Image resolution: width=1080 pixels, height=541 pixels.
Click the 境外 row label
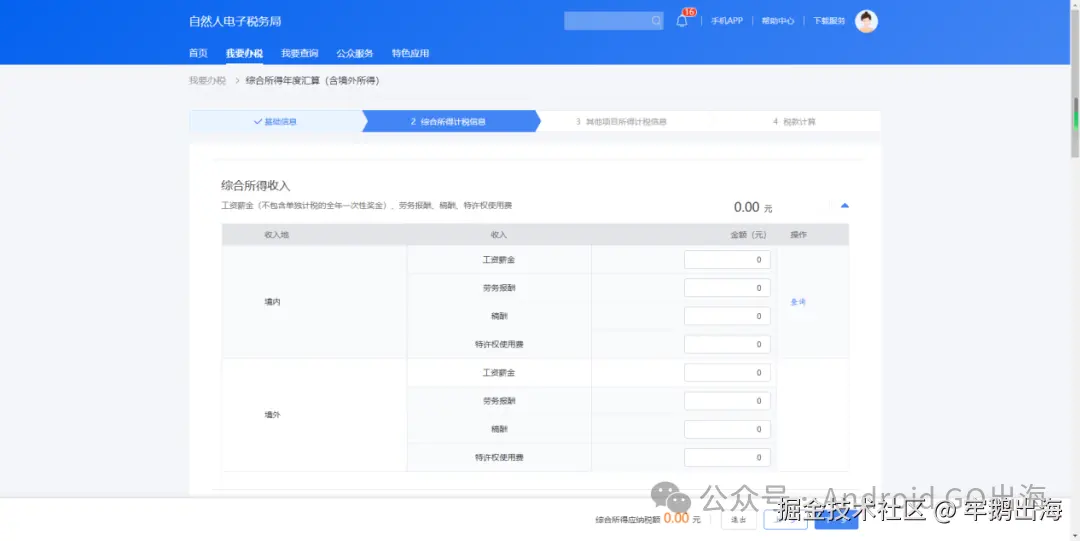click(272, 415)
